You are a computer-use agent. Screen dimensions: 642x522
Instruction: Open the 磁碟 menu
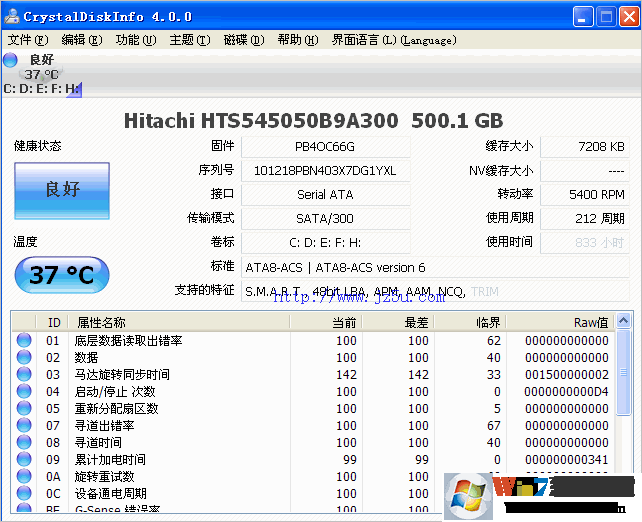tap(243, 40)
